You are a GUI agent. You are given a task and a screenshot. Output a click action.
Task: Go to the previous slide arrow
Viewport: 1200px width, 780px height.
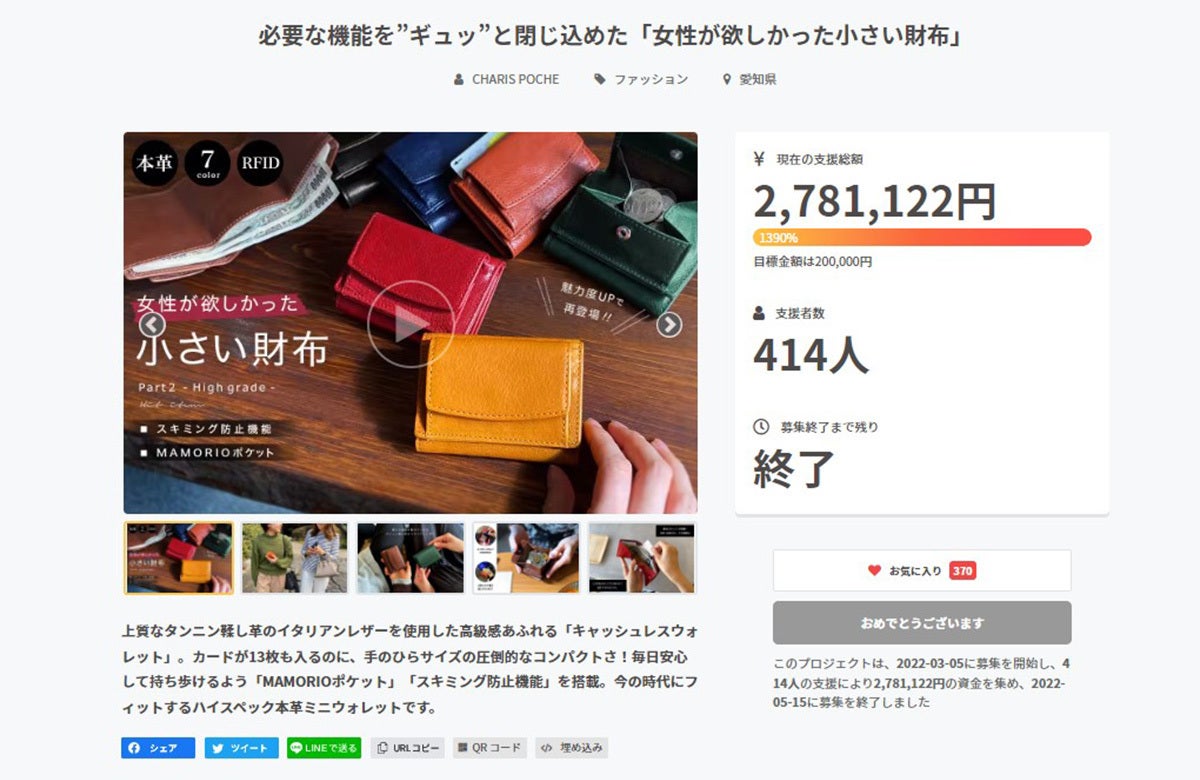pyautogui.click(x=152, y=325)
